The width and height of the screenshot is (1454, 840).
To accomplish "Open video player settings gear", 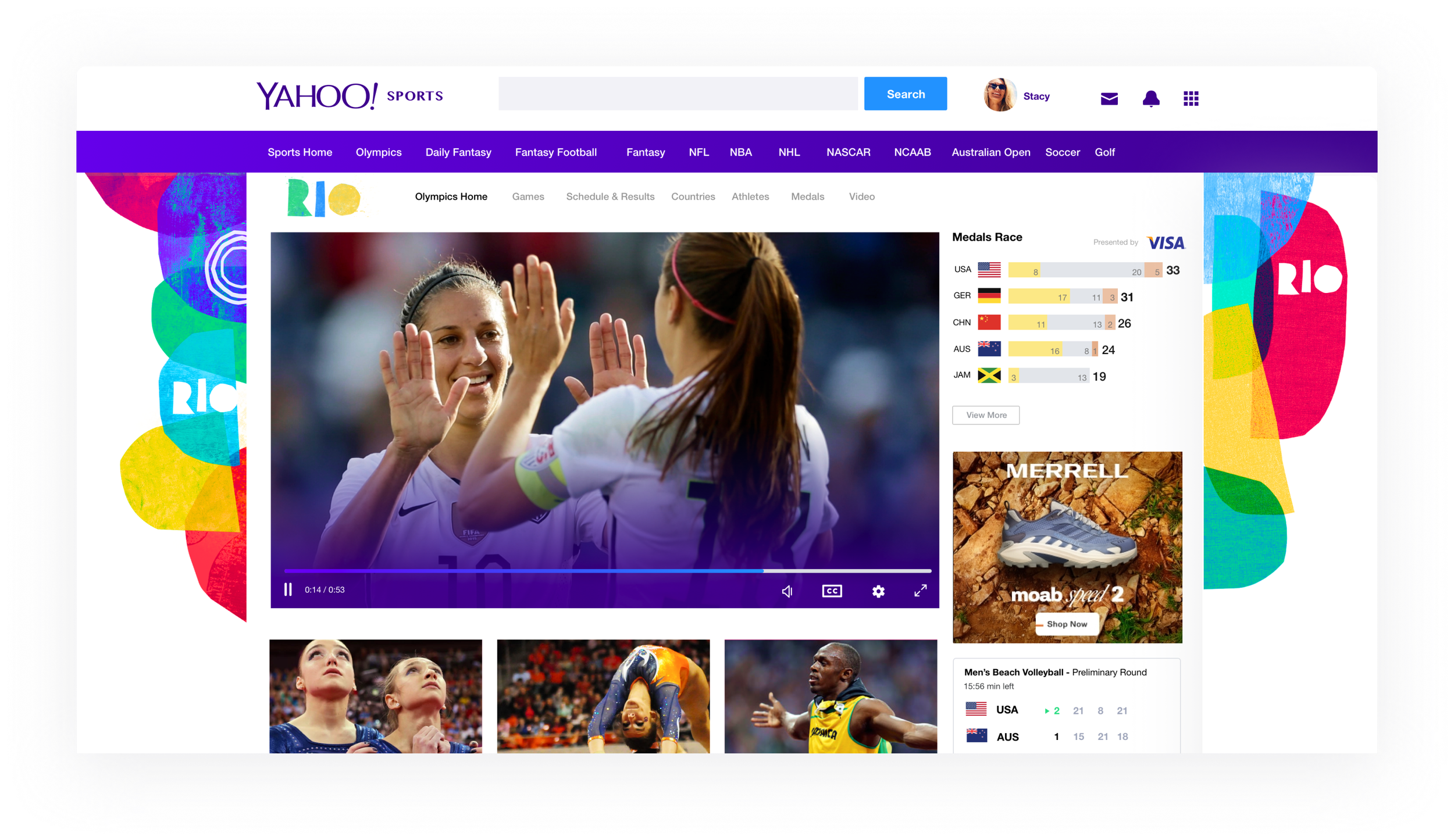I will (x=878, y=591).
